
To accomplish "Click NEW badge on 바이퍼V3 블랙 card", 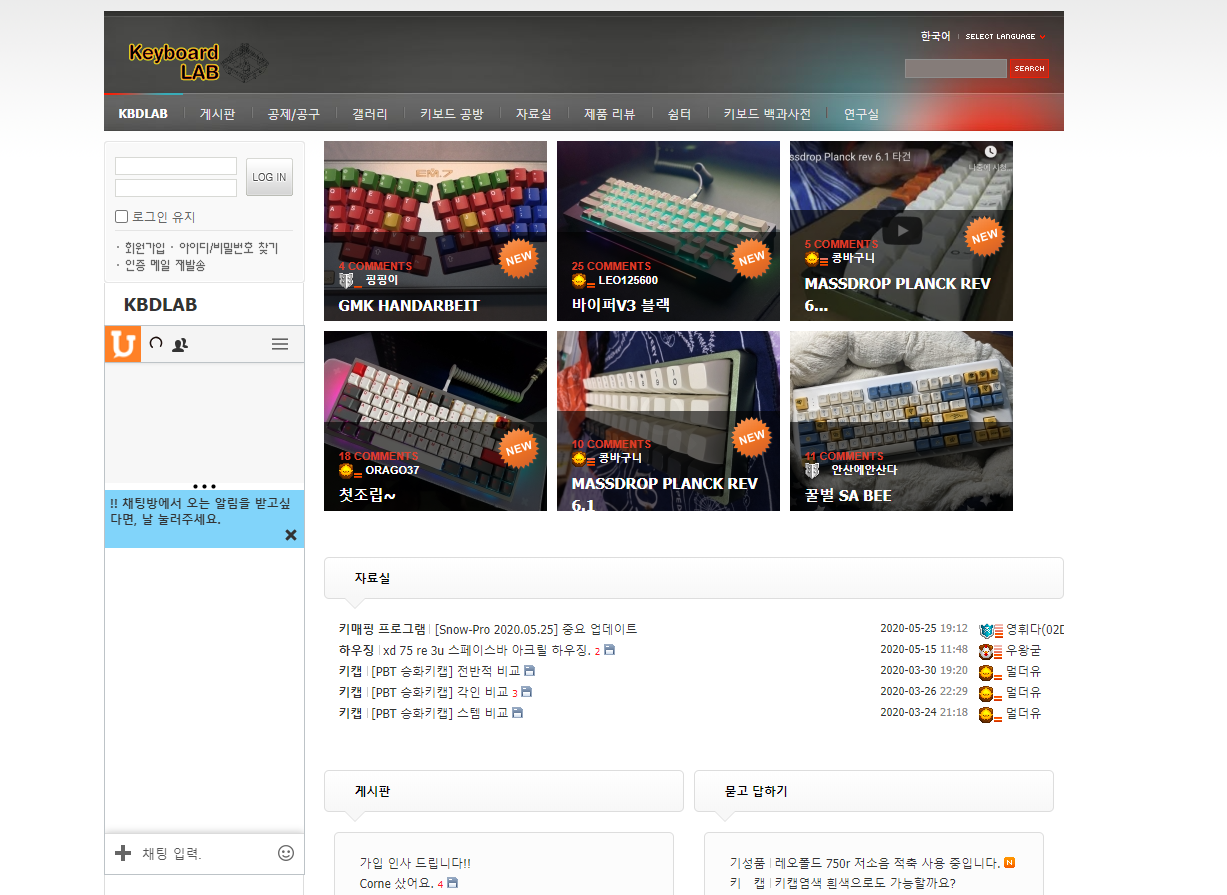I will (752, 257).
